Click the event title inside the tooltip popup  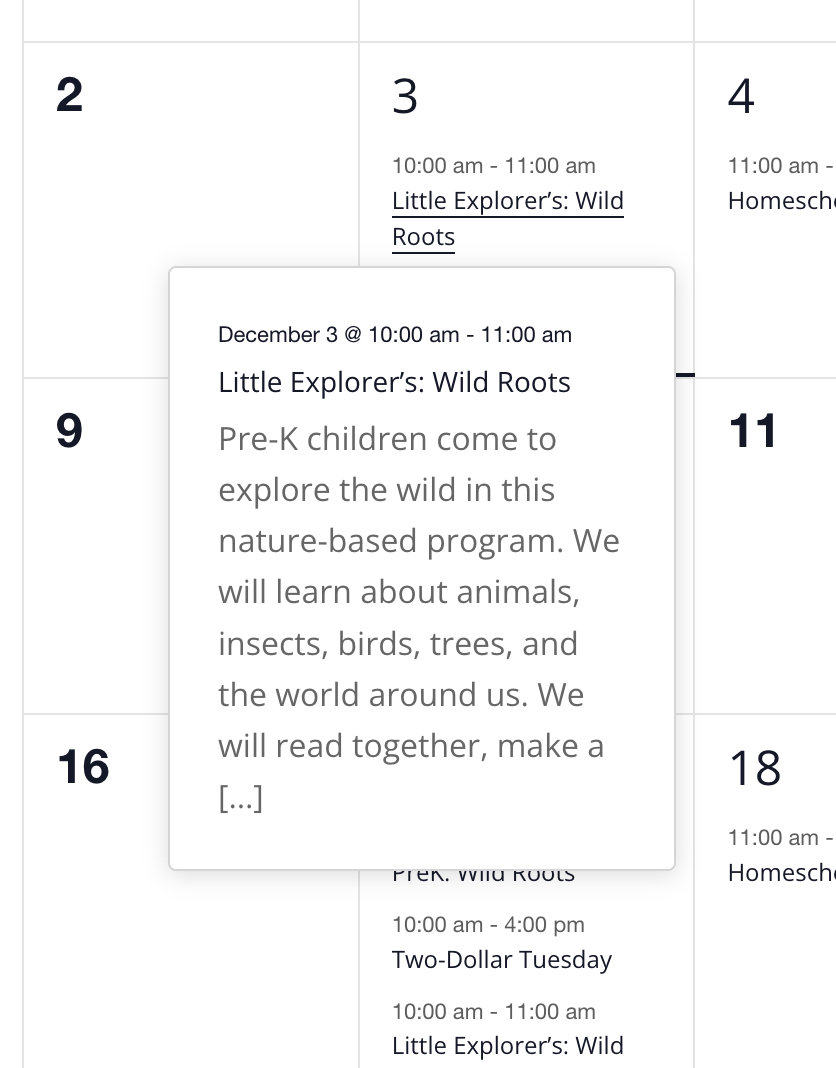click(x=394, y=382)
